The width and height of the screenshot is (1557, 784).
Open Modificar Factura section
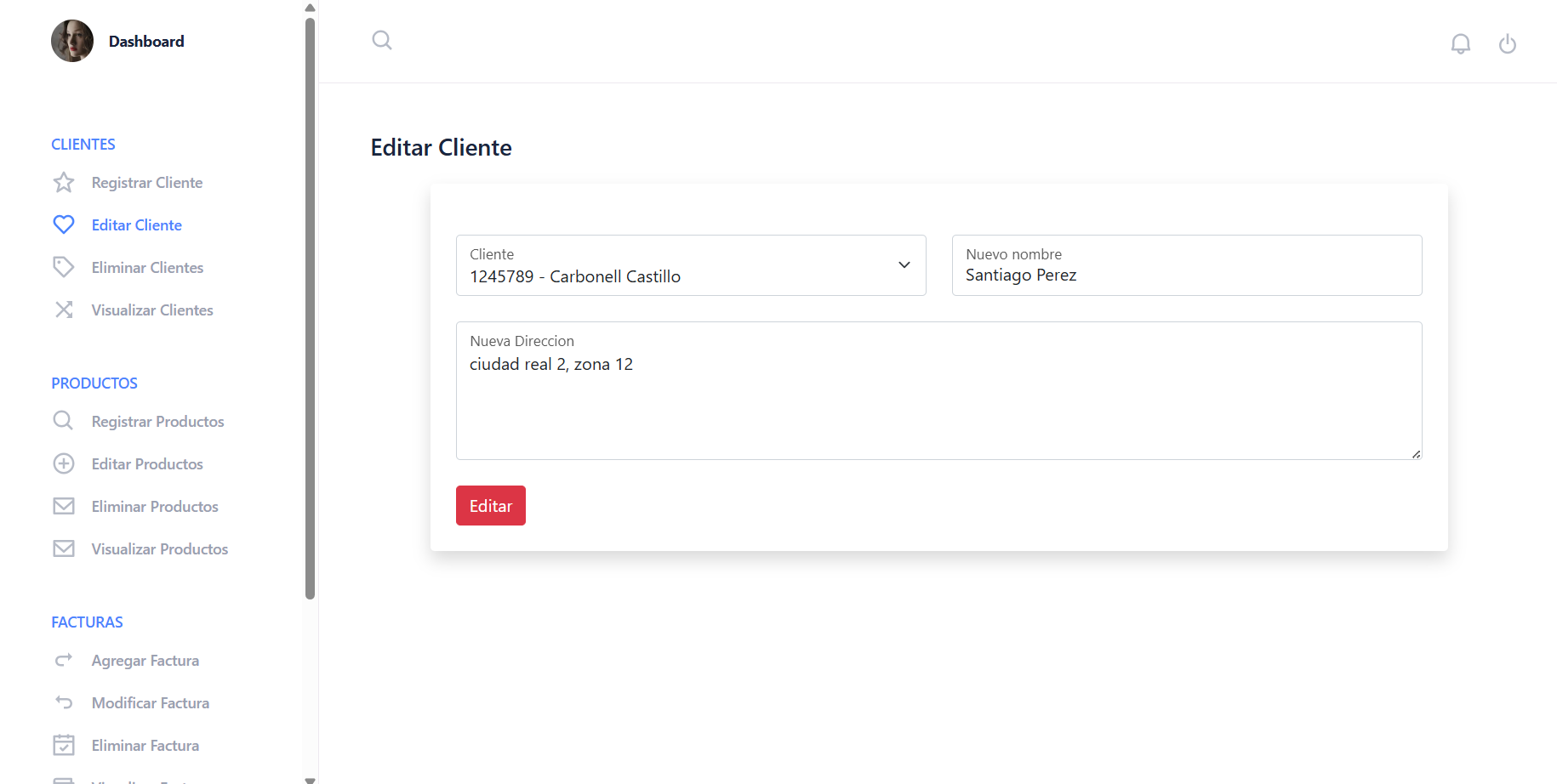150,702
